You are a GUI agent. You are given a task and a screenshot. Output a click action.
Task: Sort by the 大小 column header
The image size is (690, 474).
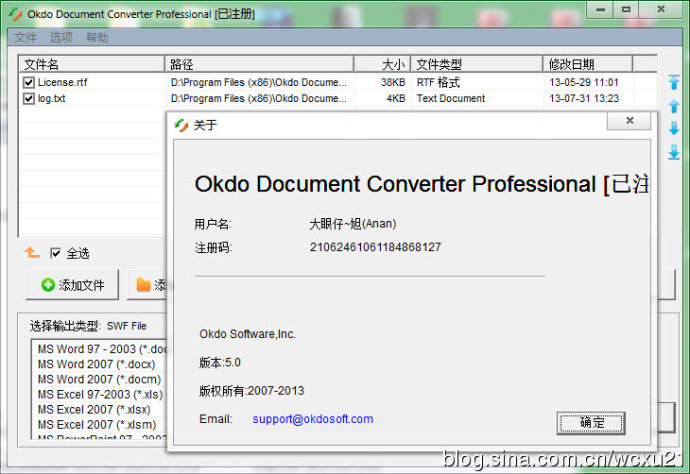tap(382, 64)
